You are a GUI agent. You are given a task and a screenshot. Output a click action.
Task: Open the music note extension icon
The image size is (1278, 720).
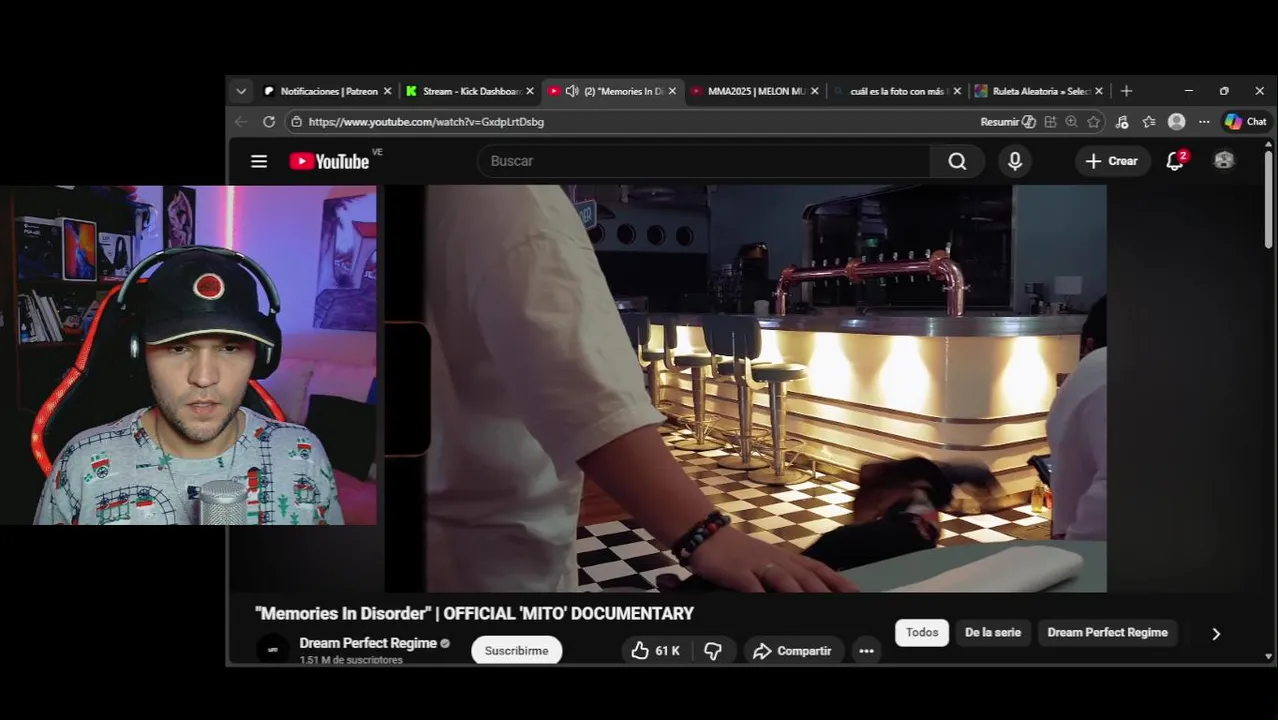[1122, 122]
